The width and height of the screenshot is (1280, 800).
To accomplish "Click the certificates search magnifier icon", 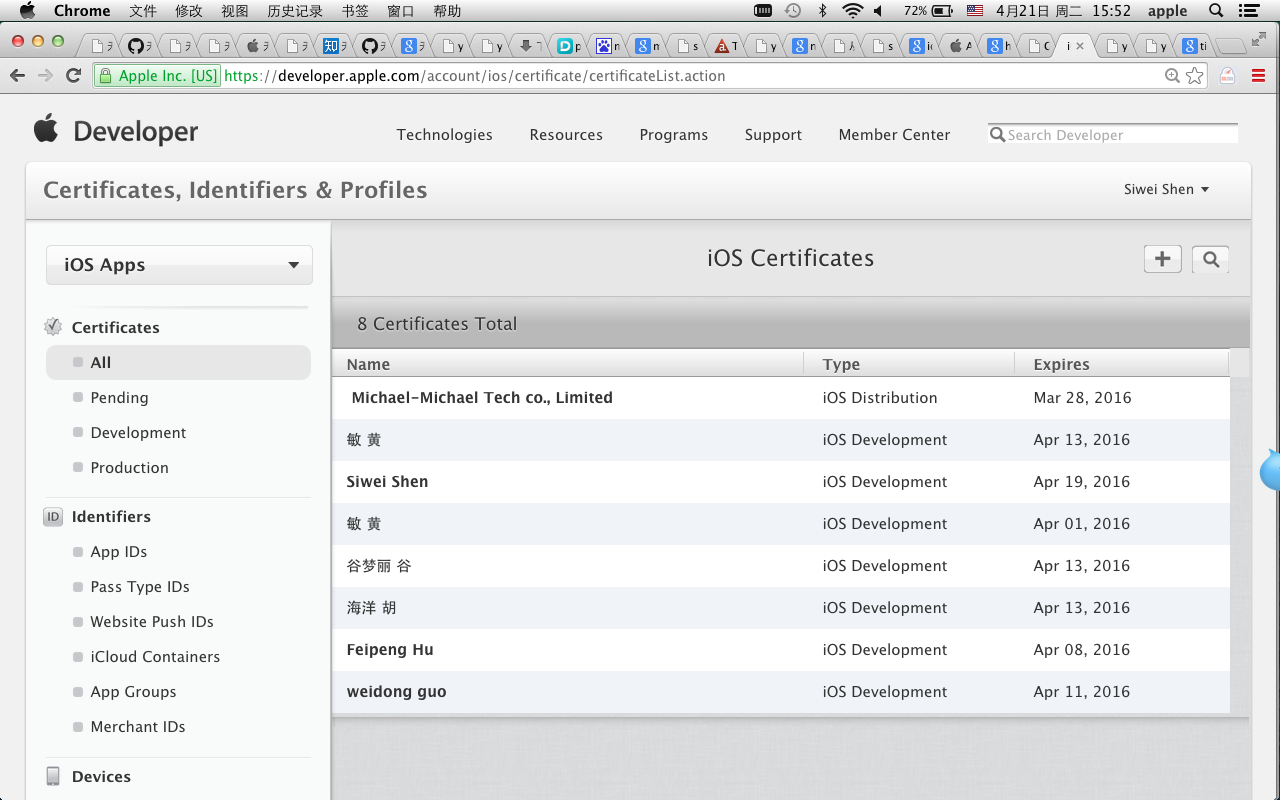I will click(x=1210, y=259).
